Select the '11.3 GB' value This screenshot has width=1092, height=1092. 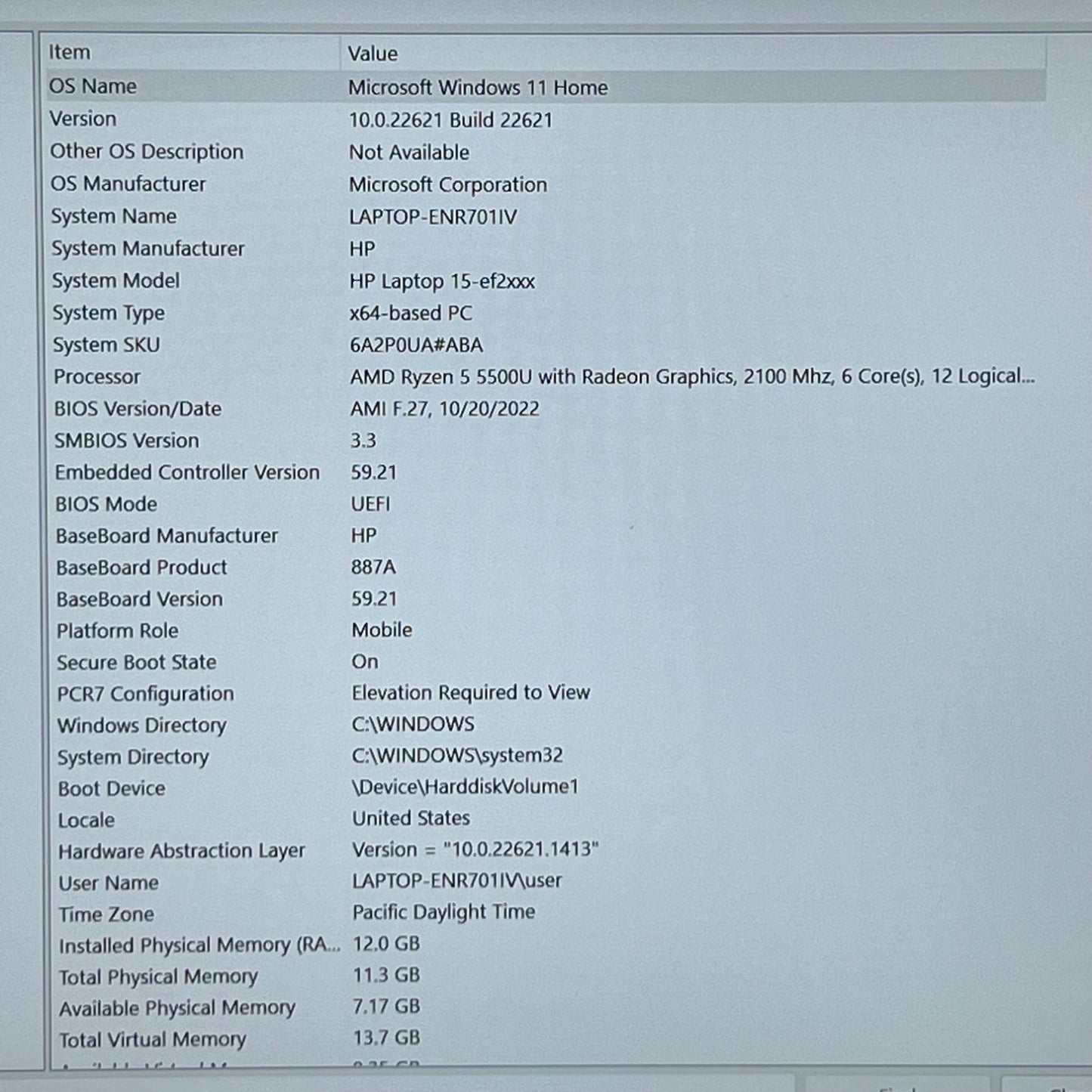pyautogui.click(x=387, y=976)
